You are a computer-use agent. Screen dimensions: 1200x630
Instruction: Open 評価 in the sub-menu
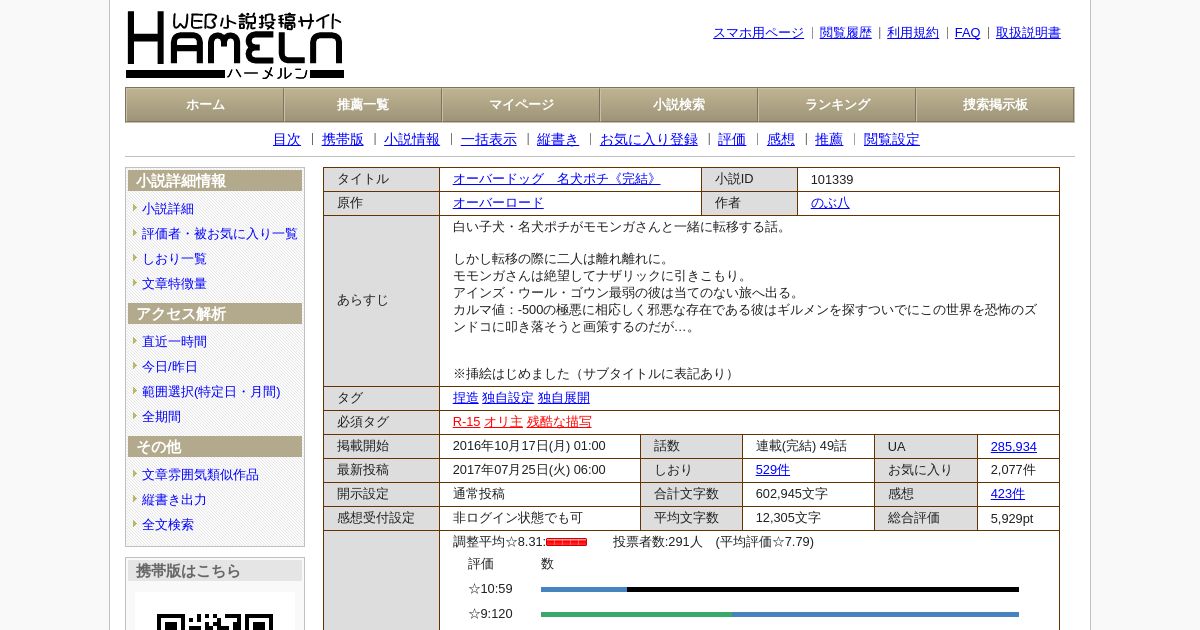coord(732,140)
